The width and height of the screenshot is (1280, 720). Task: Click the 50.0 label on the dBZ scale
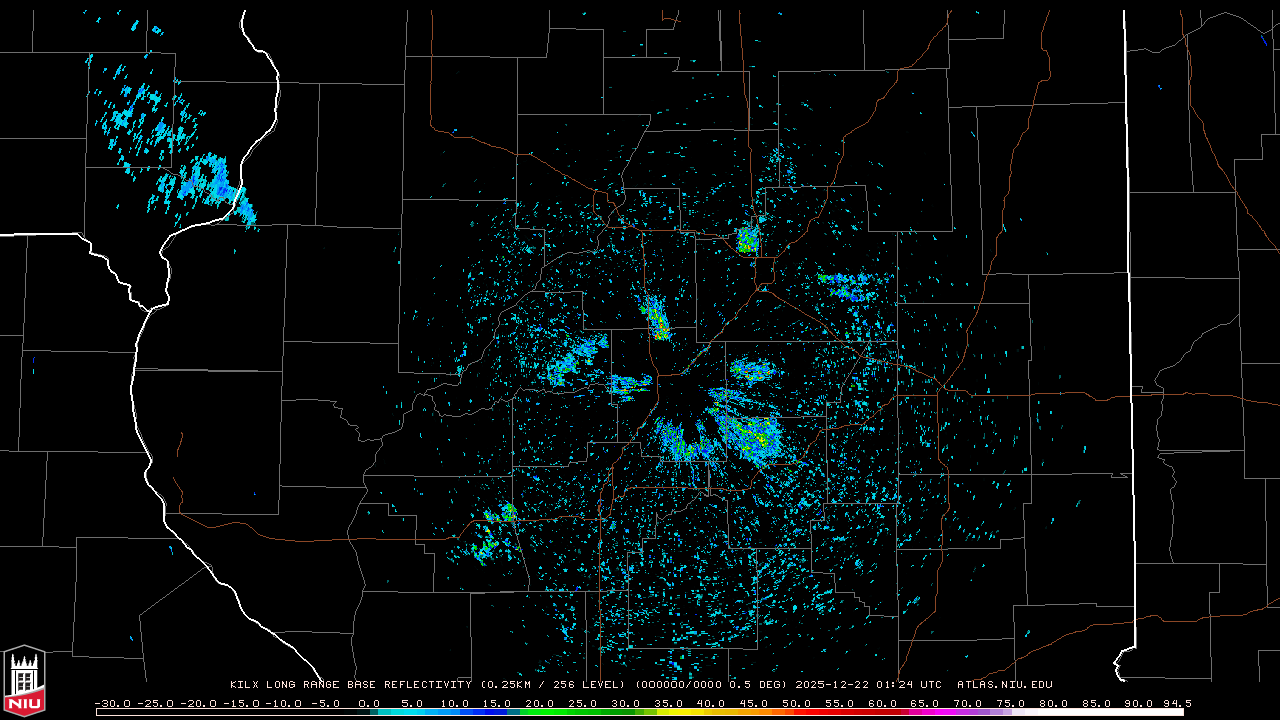[x=797, y=703]
